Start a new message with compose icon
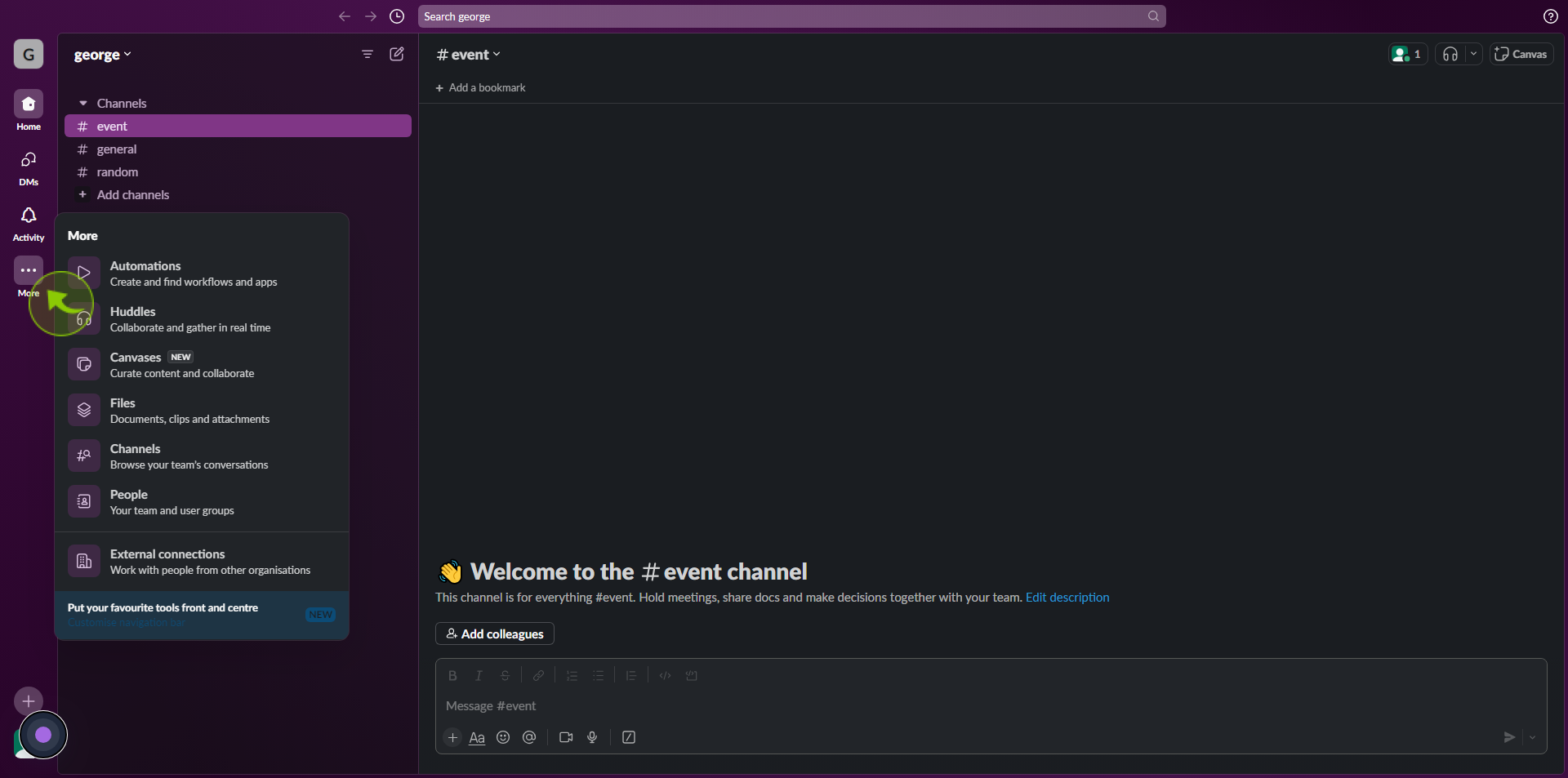Screen dimensions: 1568x778 click(x=397, y=54)
